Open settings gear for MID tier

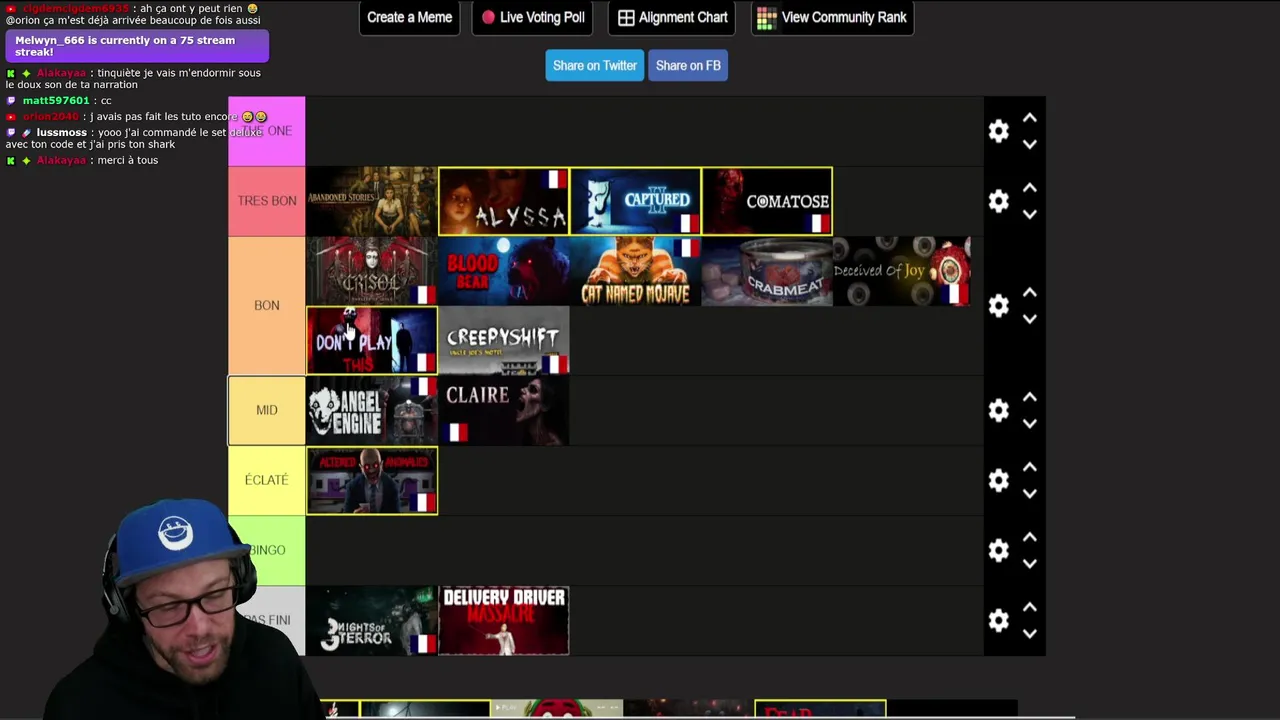998,410
